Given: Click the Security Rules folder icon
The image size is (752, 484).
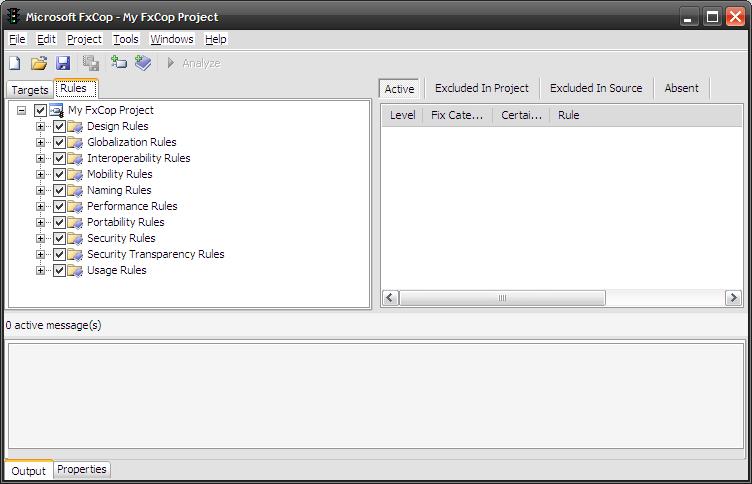Looking at the screenshot, I should (x=75, y=238).
